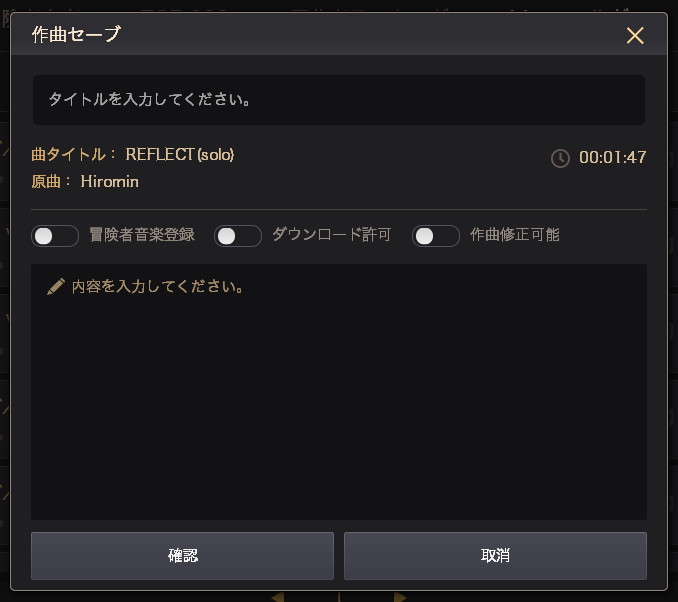Click the clock icon beside the duration

click(x=561, y=158)
